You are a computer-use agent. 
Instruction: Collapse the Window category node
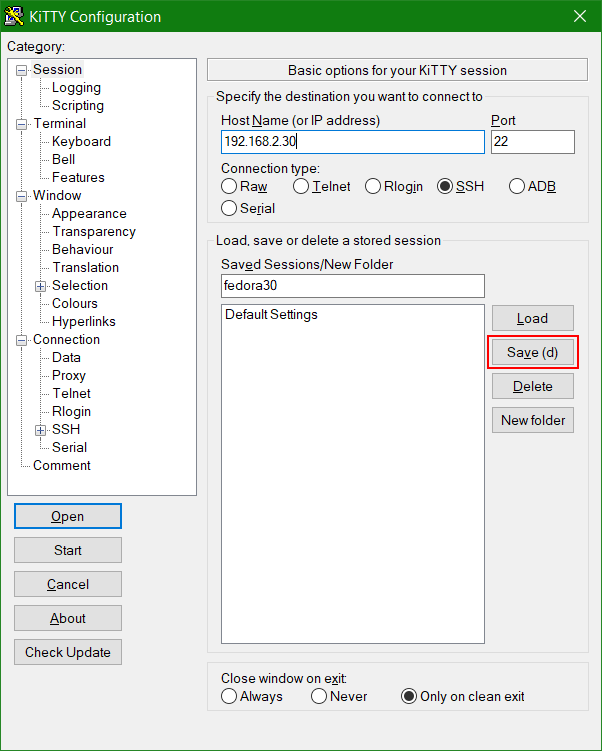click(x=22, y=196)
